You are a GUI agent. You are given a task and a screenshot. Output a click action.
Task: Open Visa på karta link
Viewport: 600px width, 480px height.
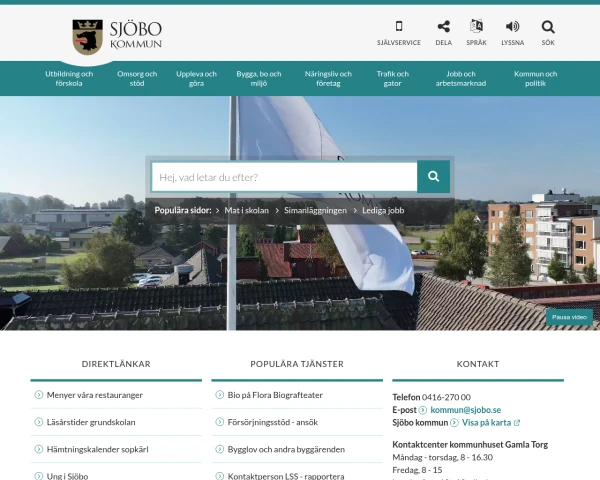point(486,423)
